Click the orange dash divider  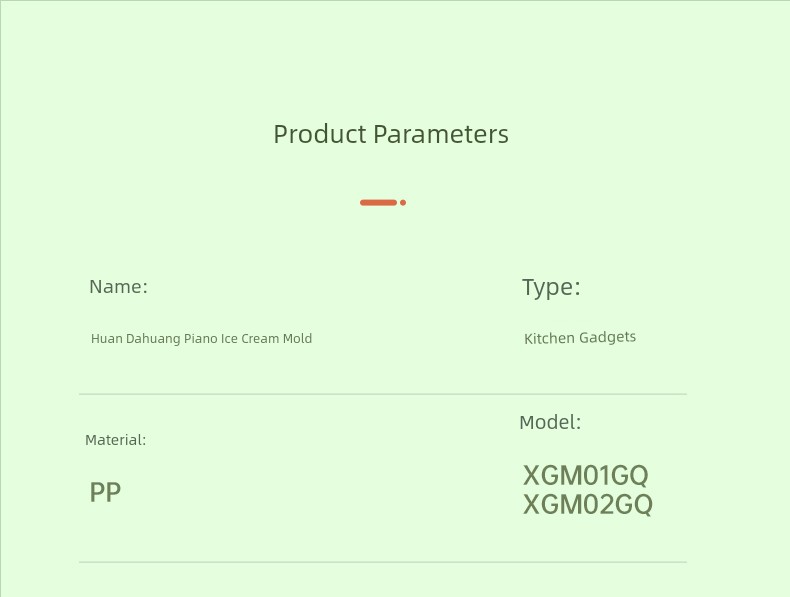click(378, 203)
